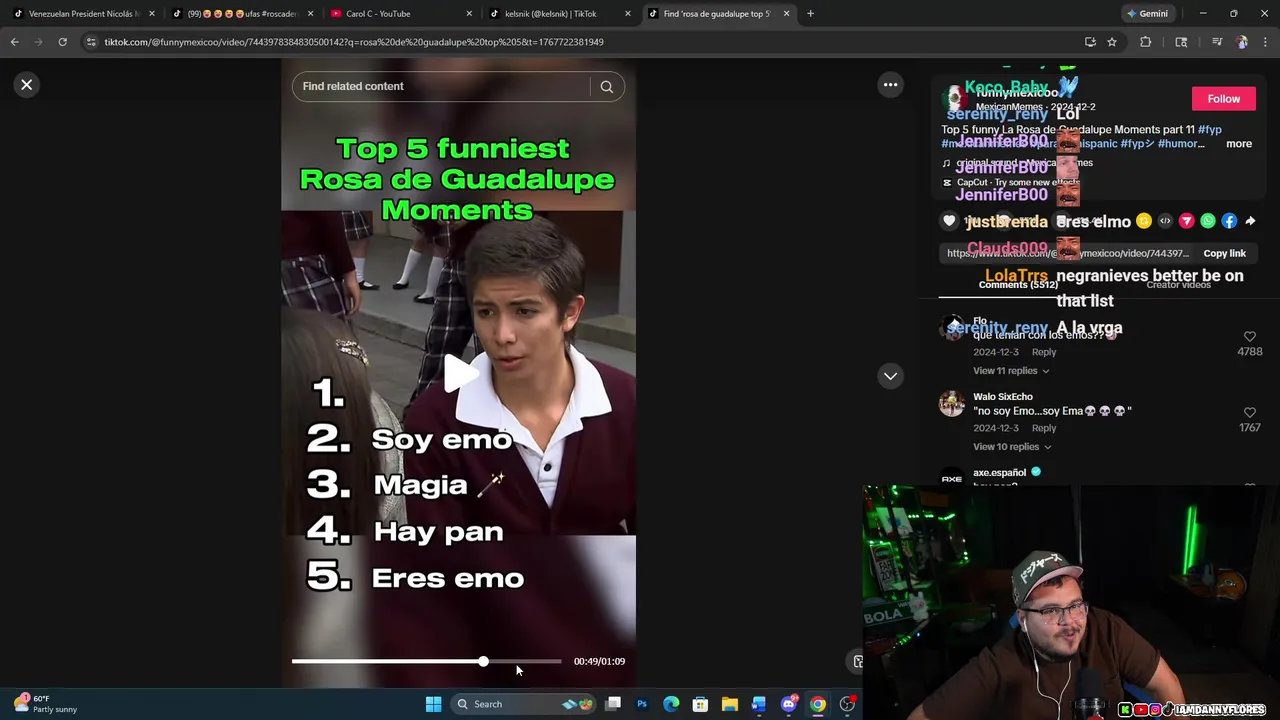Screen dimensions: 1280x720
Task: Seek the video progress bar handle
Action: [x=483, y=661]
